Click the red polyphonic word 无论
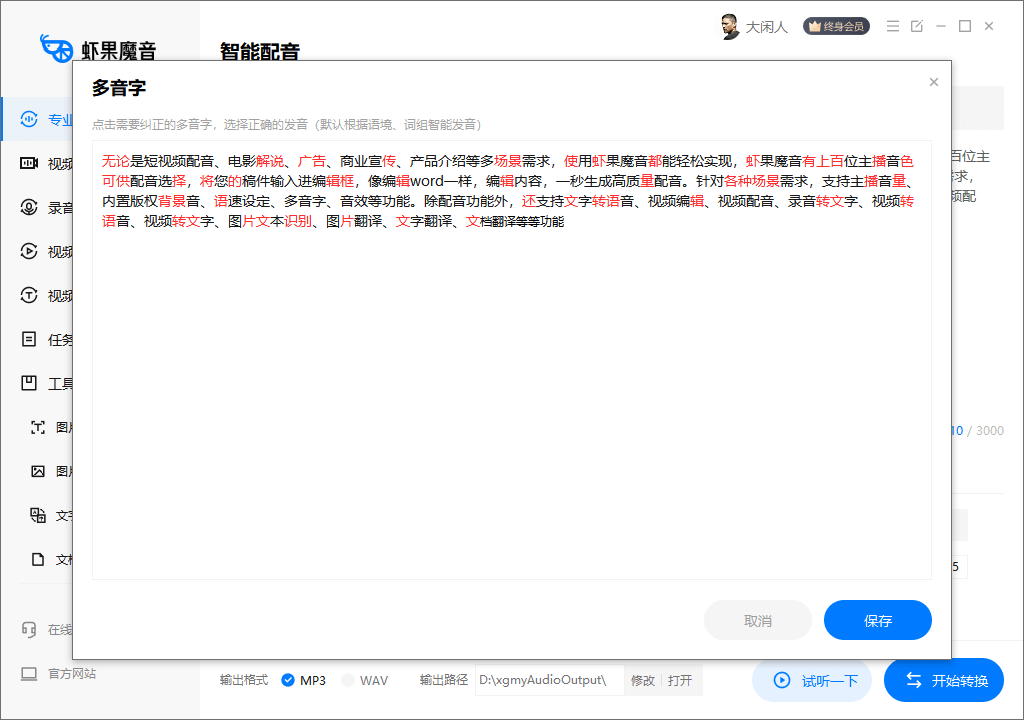This screenshot has height=720, width=1024. (116, 161)
